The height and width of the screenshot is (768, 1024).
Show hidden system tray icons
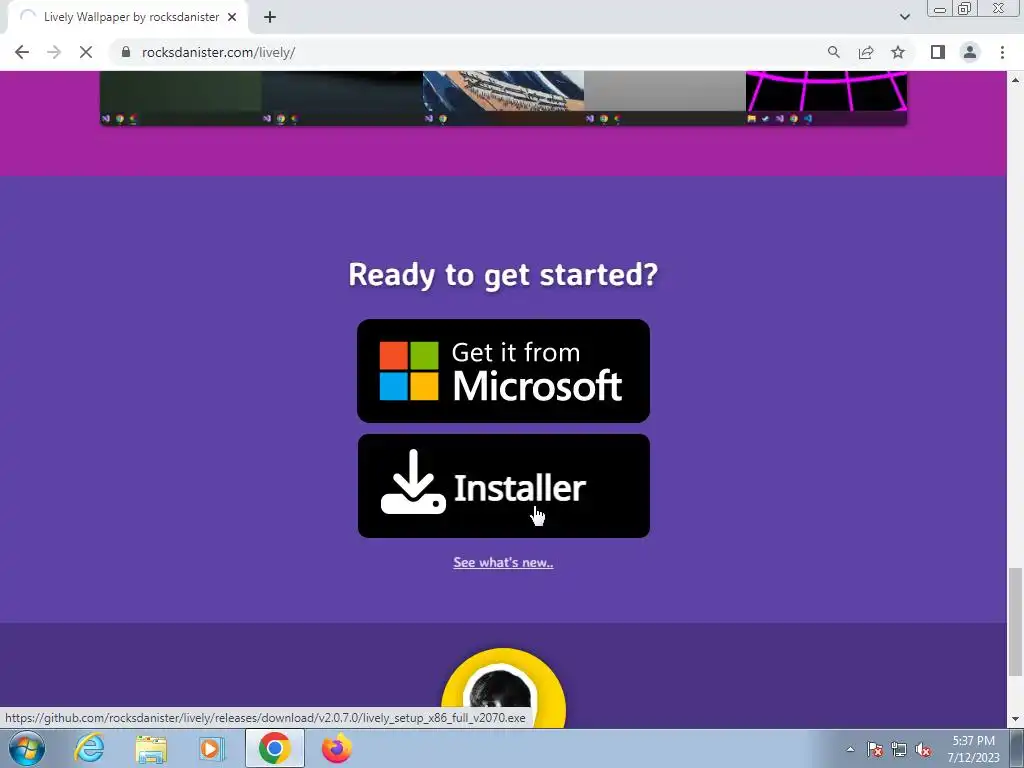coord(850,749)
